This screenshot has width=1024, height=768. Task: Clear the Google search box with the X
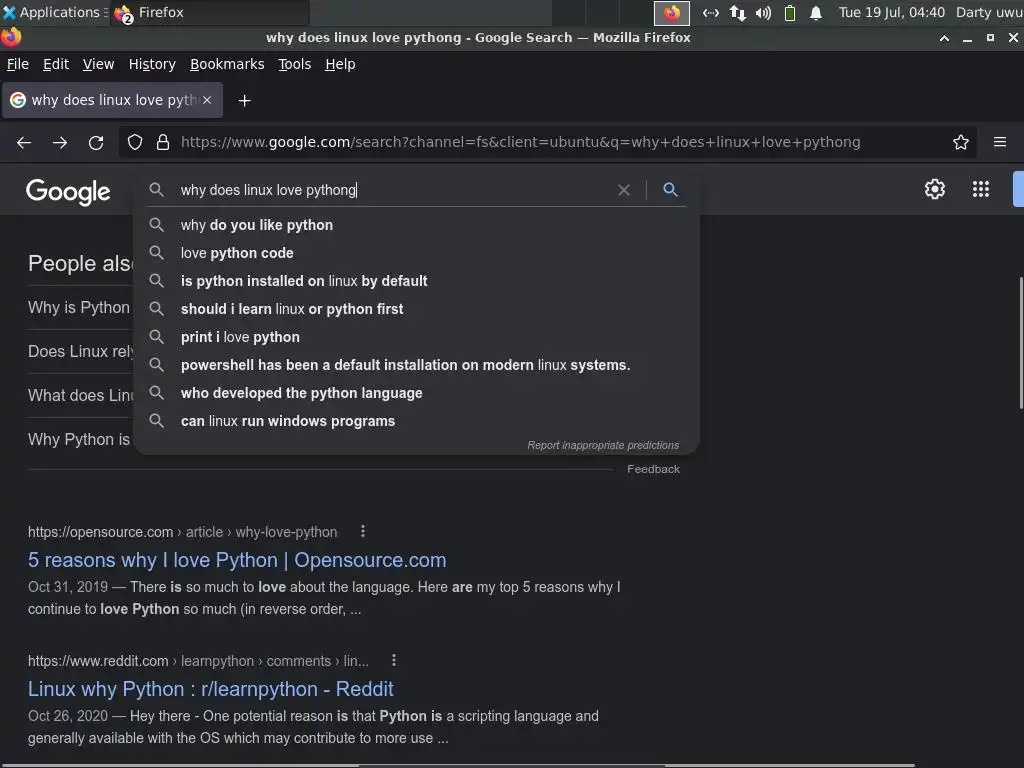[x=624, y=190]
